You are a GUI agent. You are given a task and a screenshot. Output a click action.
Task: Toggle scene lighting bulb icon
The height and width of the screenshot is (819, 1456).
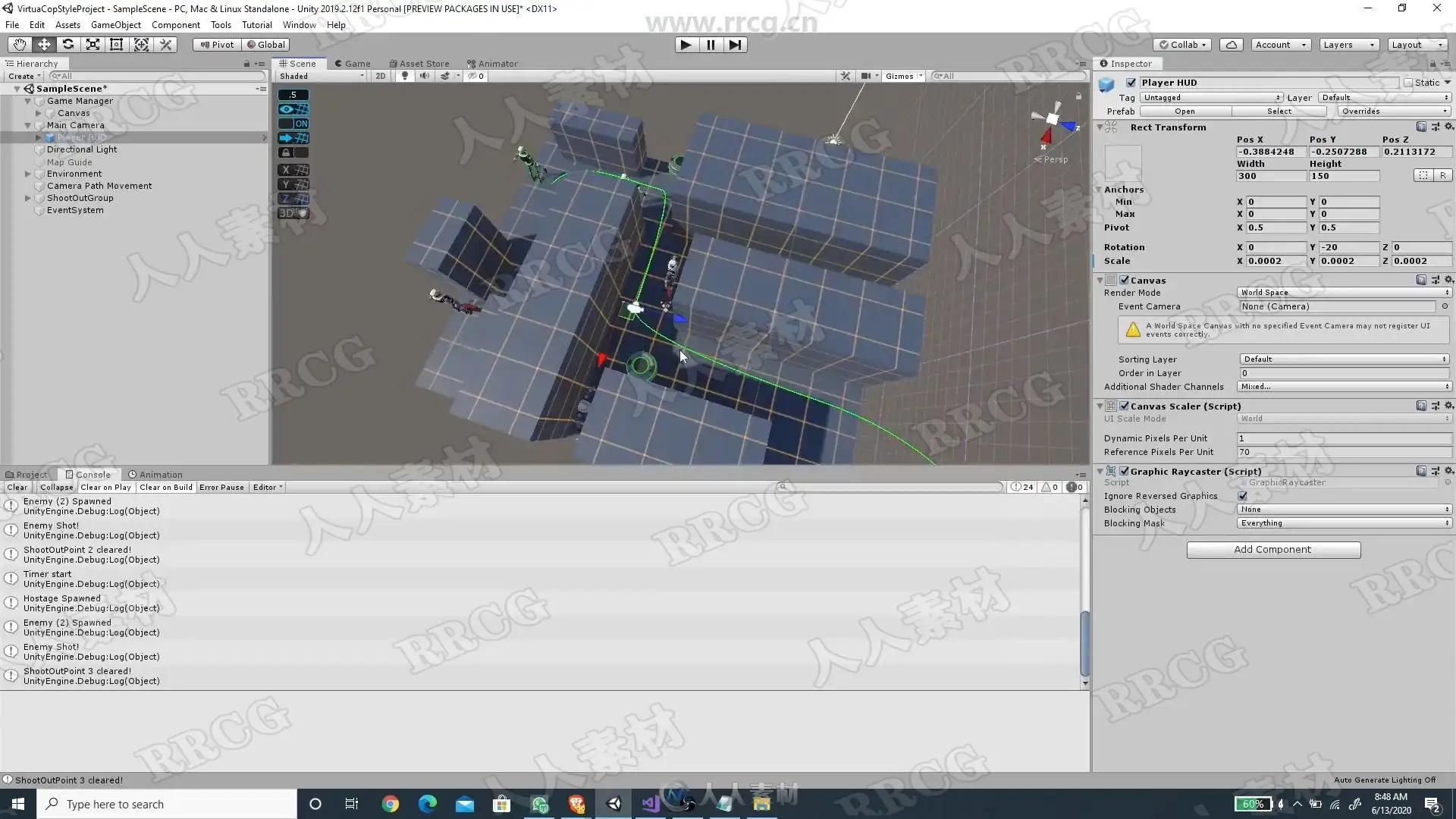pyautogui.click(x=405, y=76)
